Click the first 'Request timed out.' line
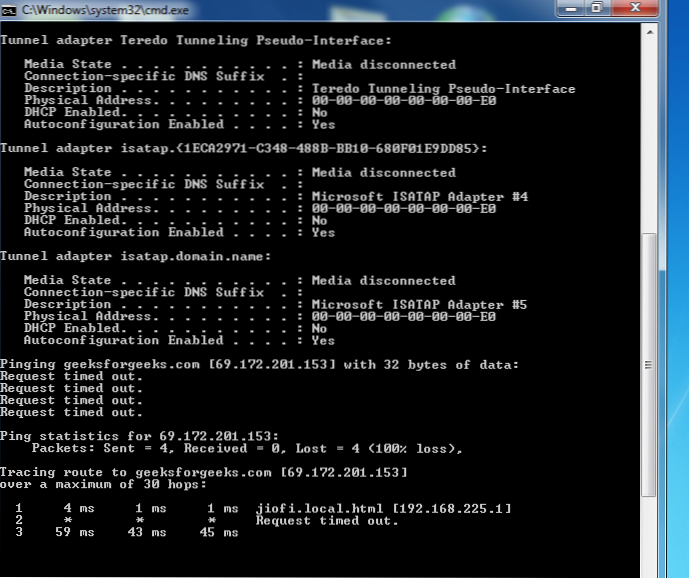The height and width of the screenshot is (578, 689). pos(71,377)
